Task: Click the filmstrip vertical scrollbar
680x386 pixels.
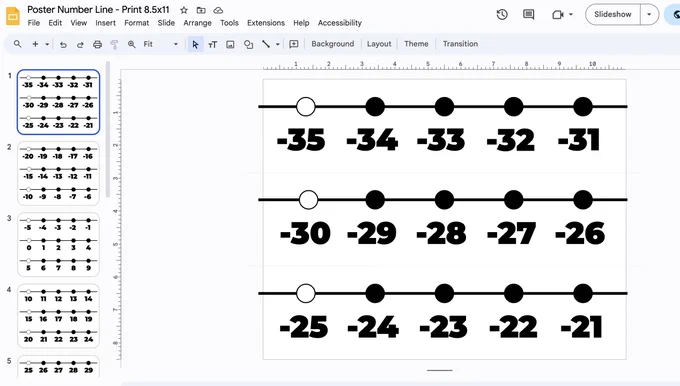Action: coord(108,129)
